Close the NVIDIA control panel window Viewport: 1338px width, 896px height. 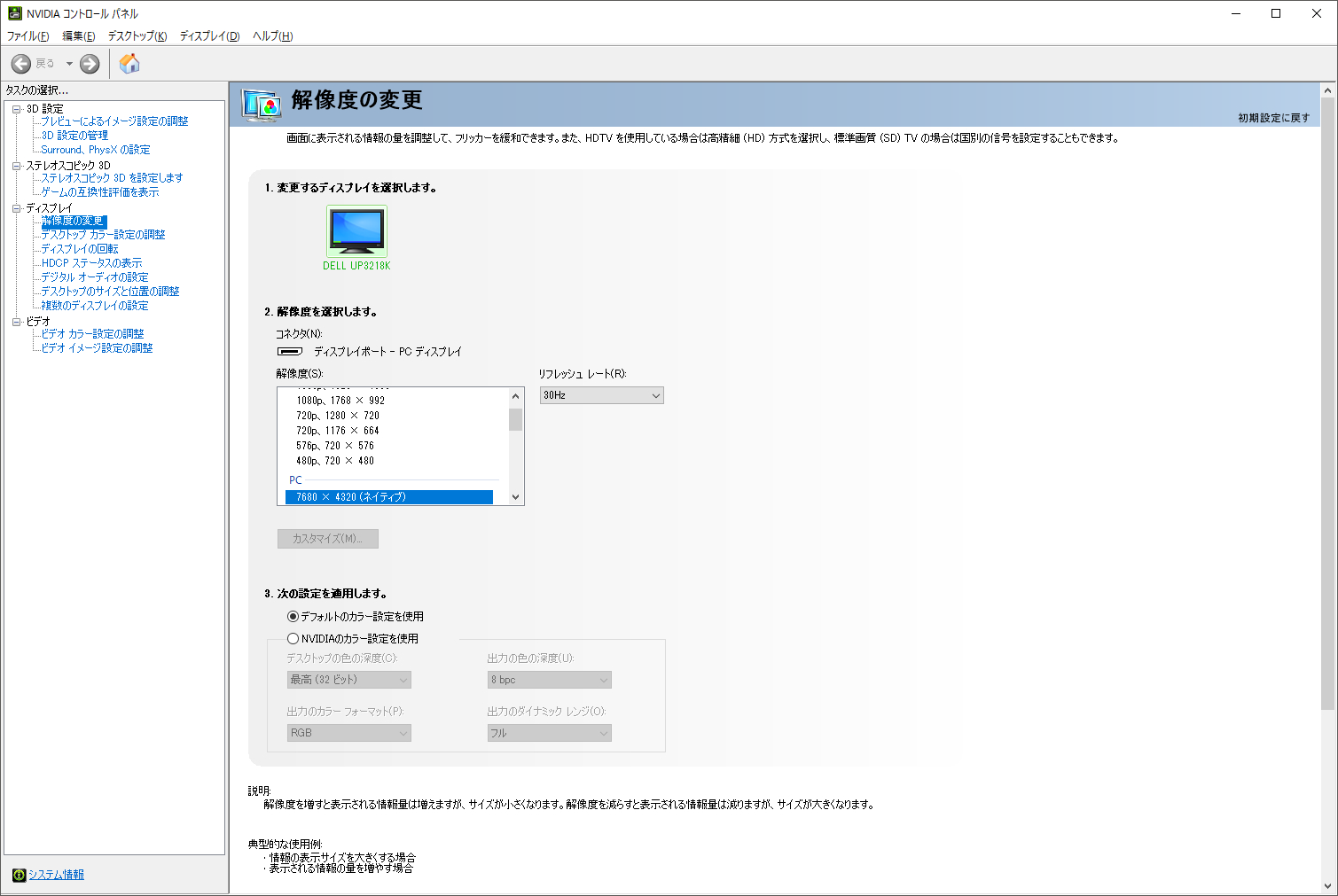click(x=1317, y=13)
